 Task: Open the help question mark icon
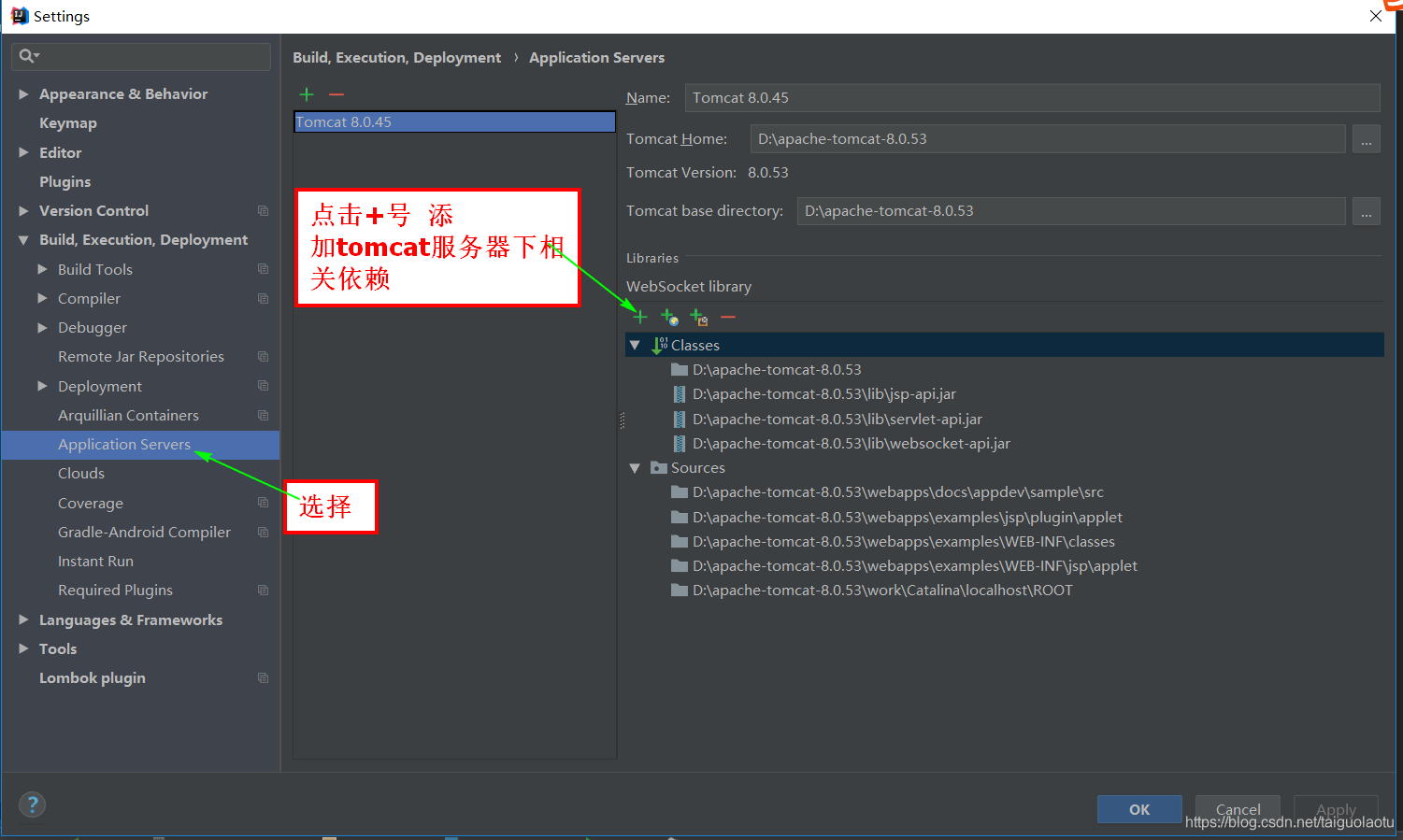click(32, 804)
